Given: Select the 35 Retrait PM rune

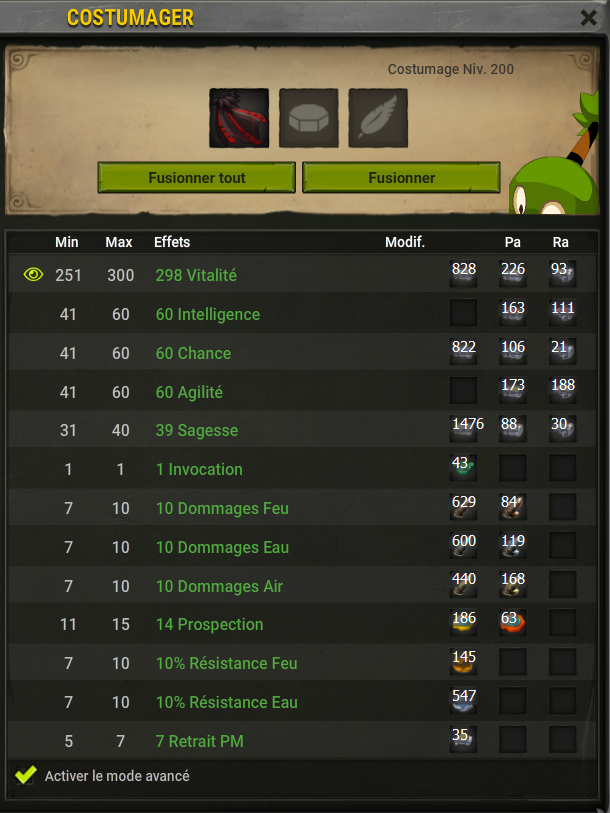Looking at the screenshot, I should [x=463, y=739].
